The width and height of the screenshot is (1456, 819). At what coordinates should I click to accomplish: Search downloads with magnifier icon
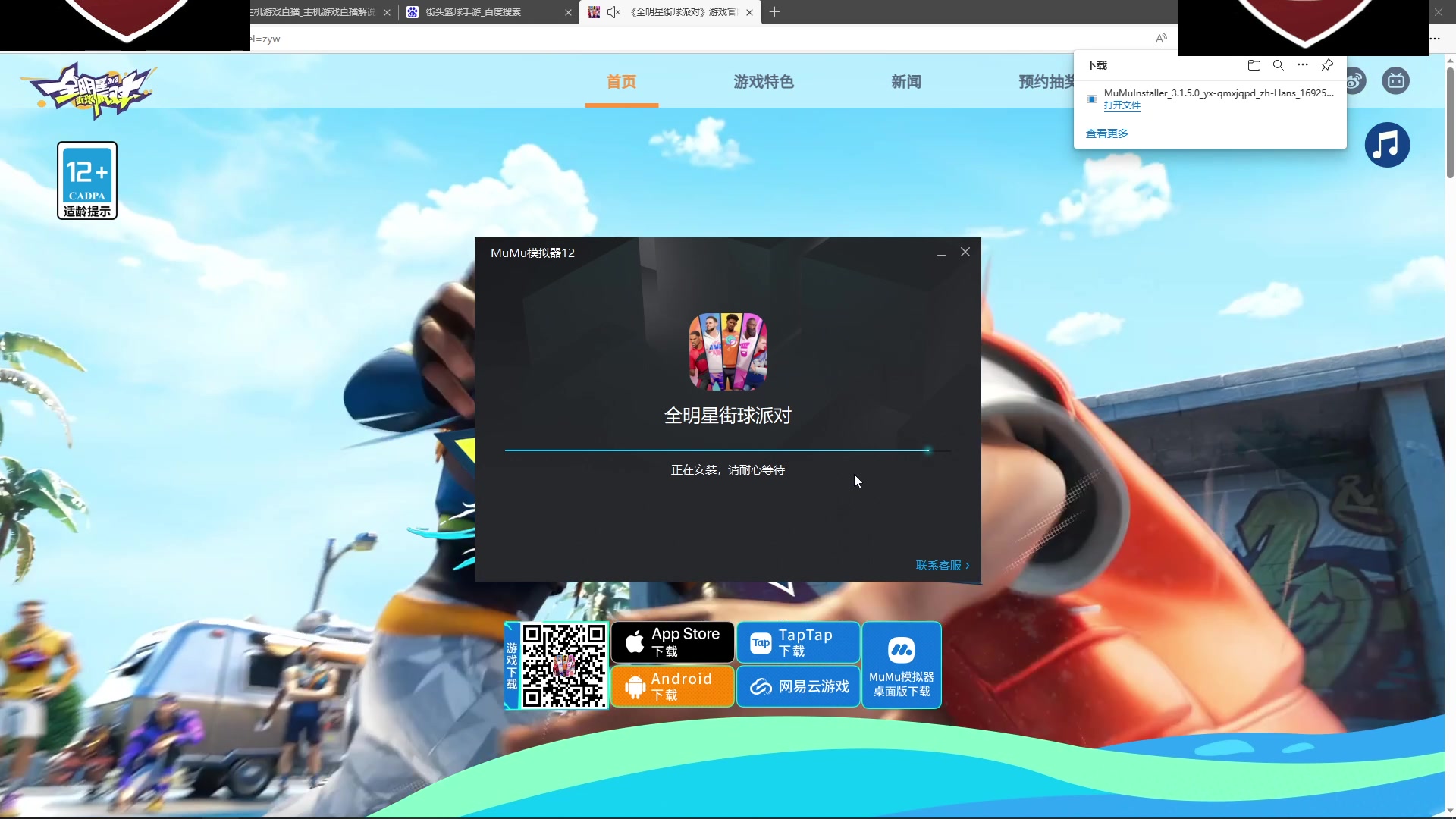pyautogui.click(x=1279, y=65)
